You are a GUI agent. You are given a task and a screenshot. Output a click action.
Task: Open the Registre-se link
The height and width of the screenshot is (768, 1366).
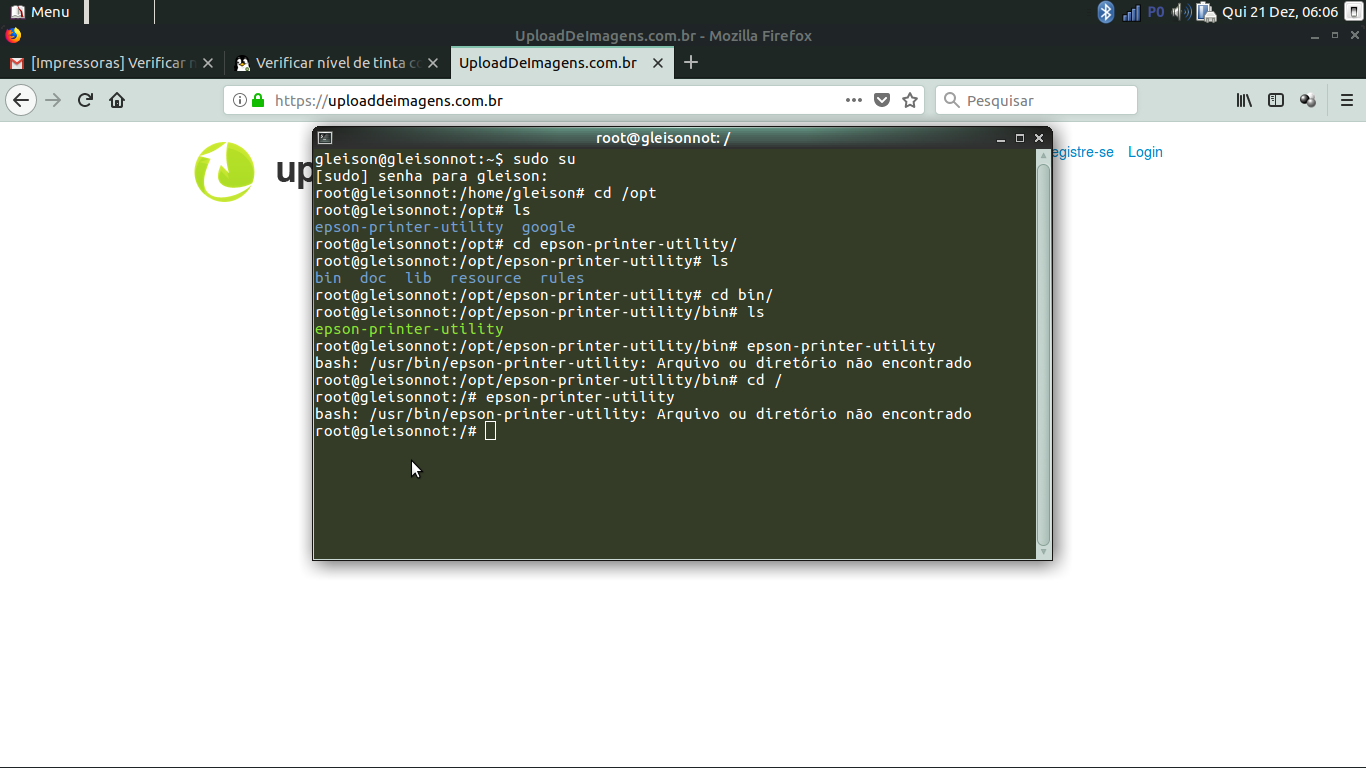[x=1083, y=152]
